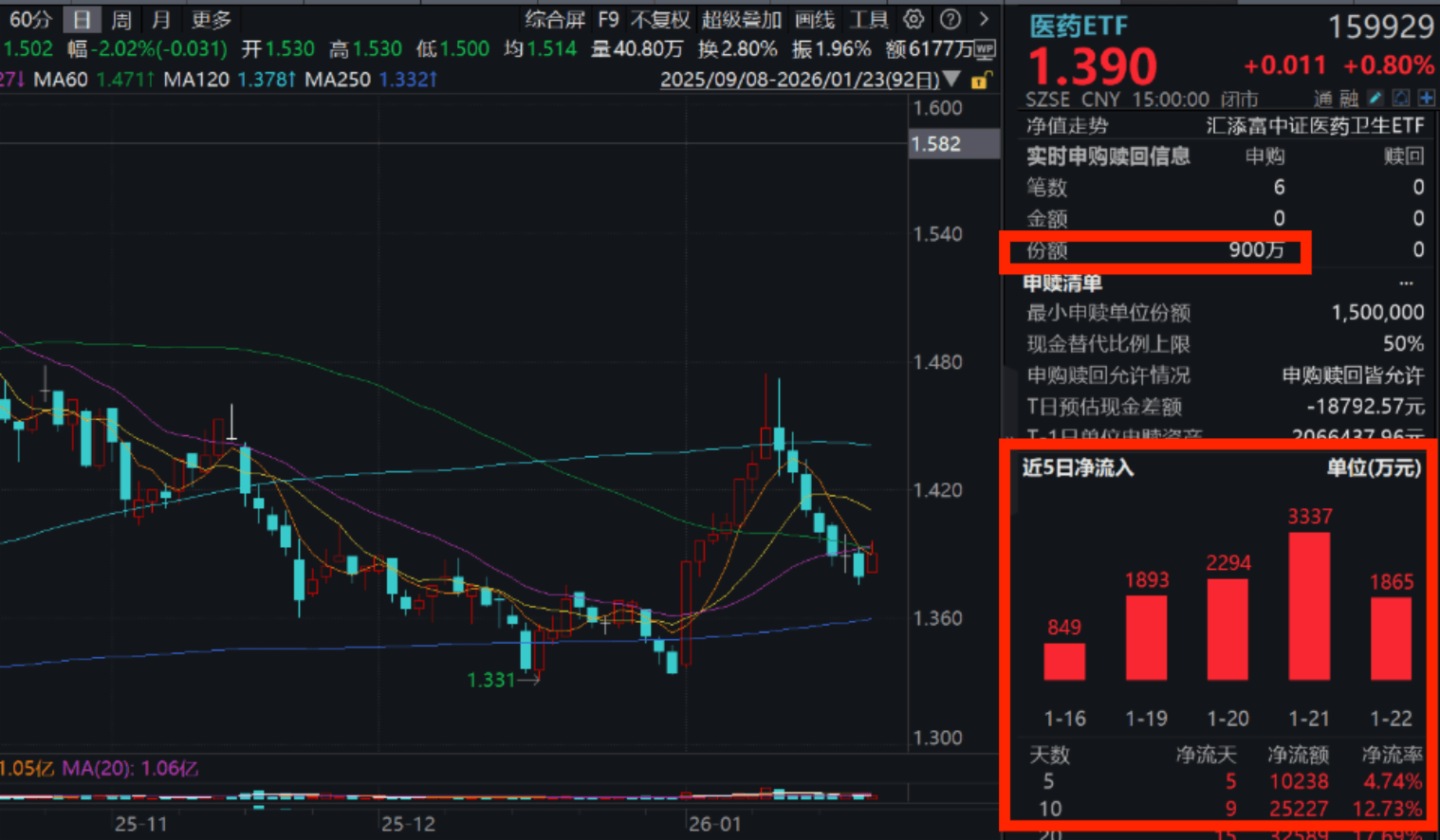Switch to 60分 chart period
The width and height of the screenshot is (1440, 840).
[32, 19]
